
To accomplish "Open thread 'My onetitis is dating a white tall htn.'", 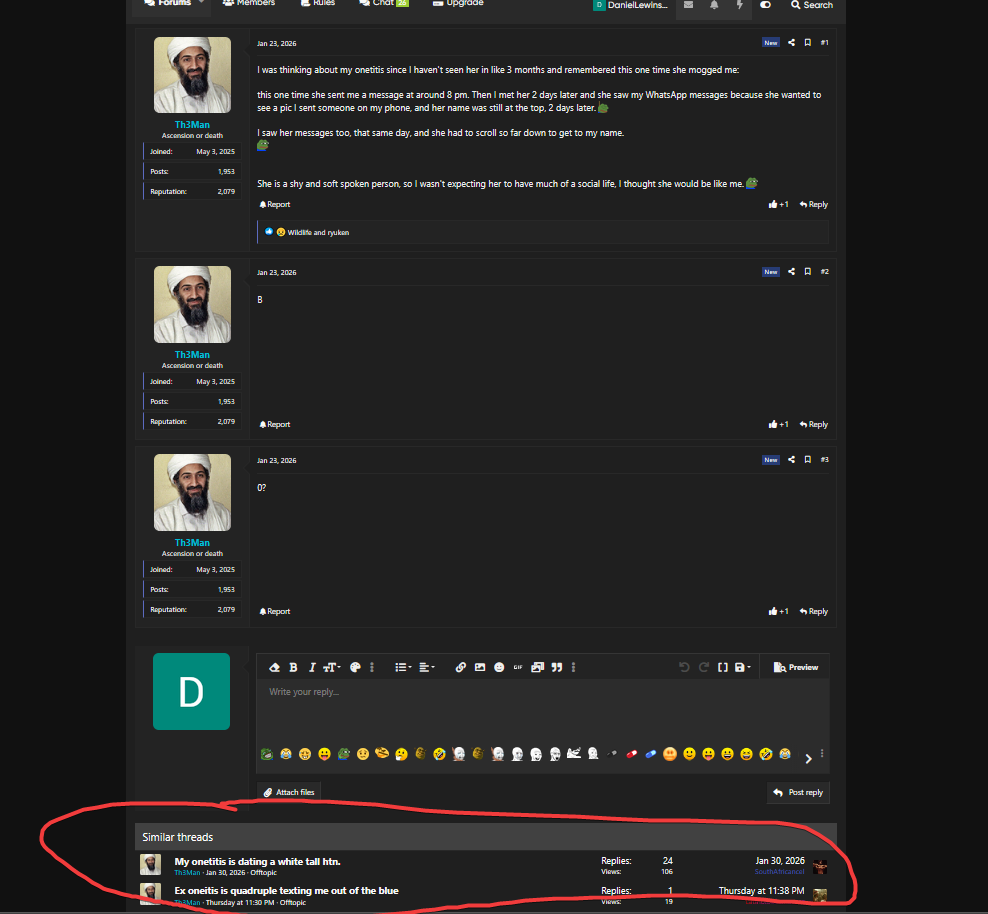I will pyautogui.click(x=257, y=861).
